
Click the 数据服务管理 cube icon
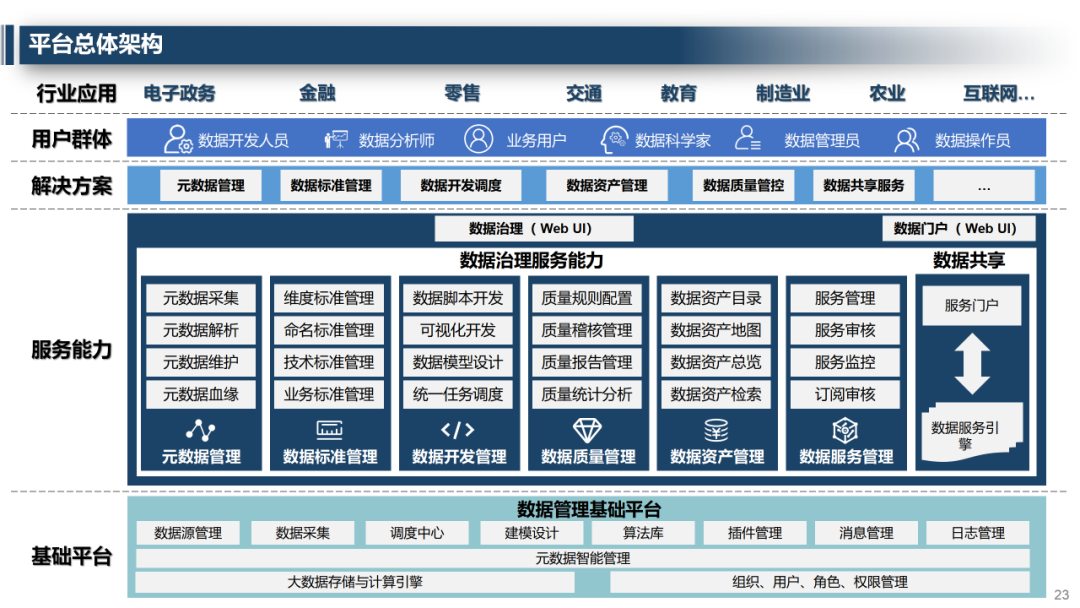pos(846,431)
